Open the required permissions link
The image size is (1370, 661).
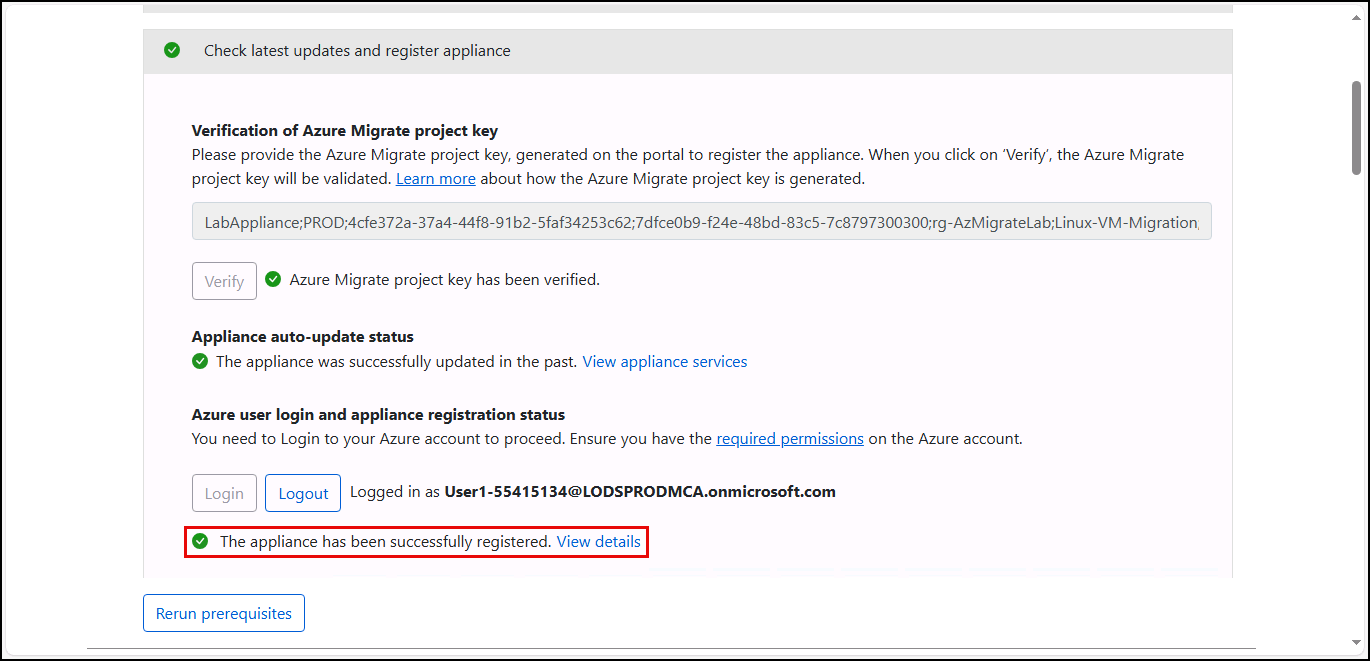click(x=790, y=438)
